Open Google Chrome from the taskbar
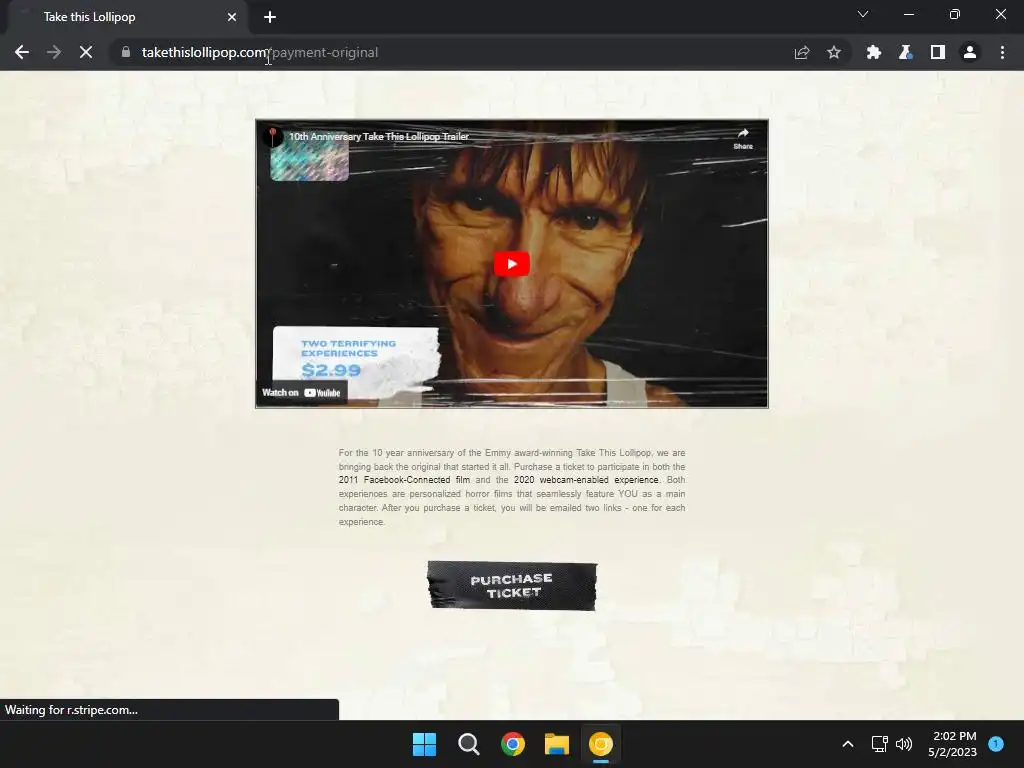Screen dimensions: 1024x768 [513, 744]
